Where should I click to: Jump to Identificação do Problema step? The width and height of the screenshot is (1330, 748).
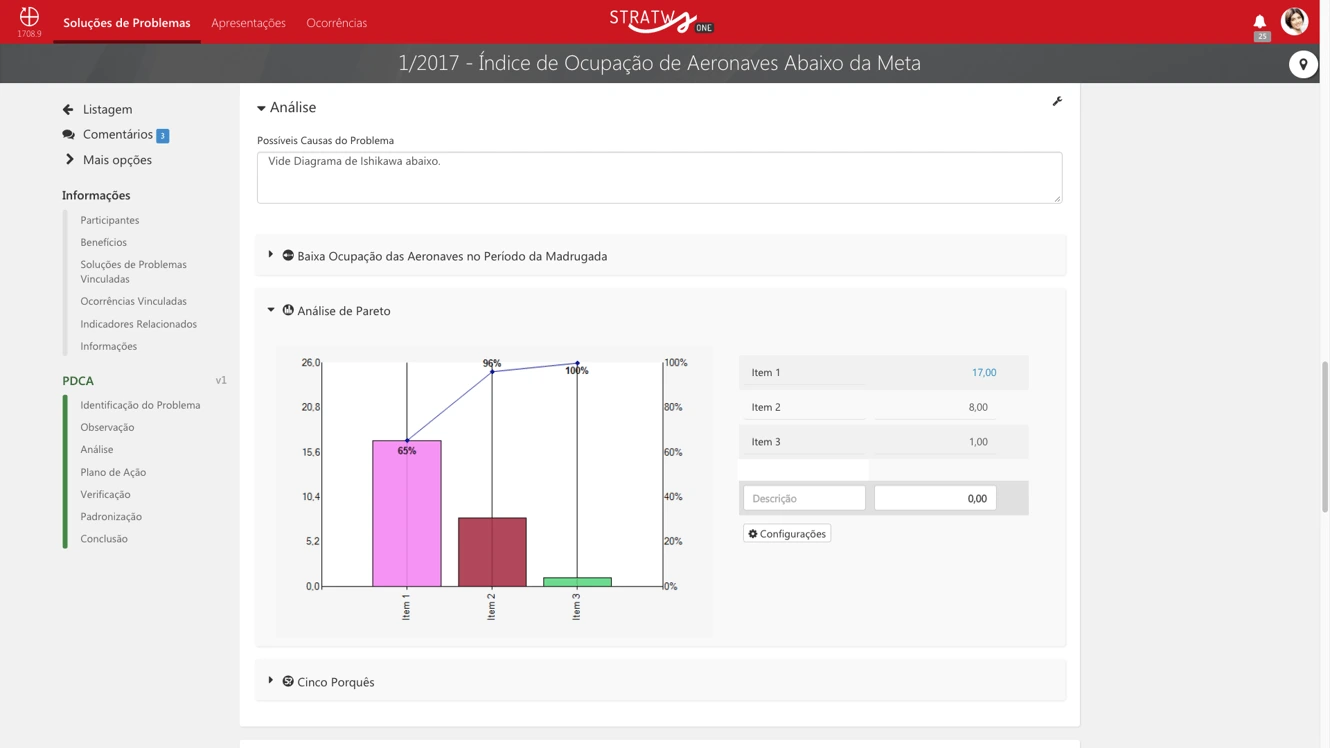click(x=140, y=405)
